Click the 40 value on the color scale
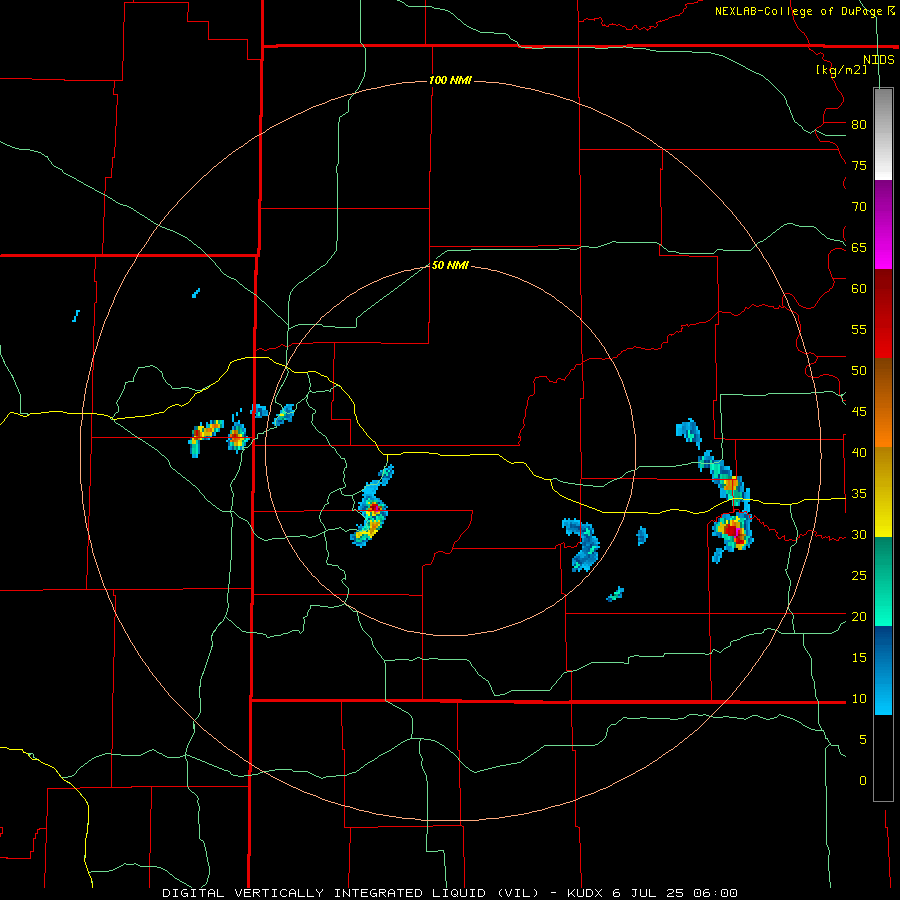Screen dimensions: 900x900 859,452
